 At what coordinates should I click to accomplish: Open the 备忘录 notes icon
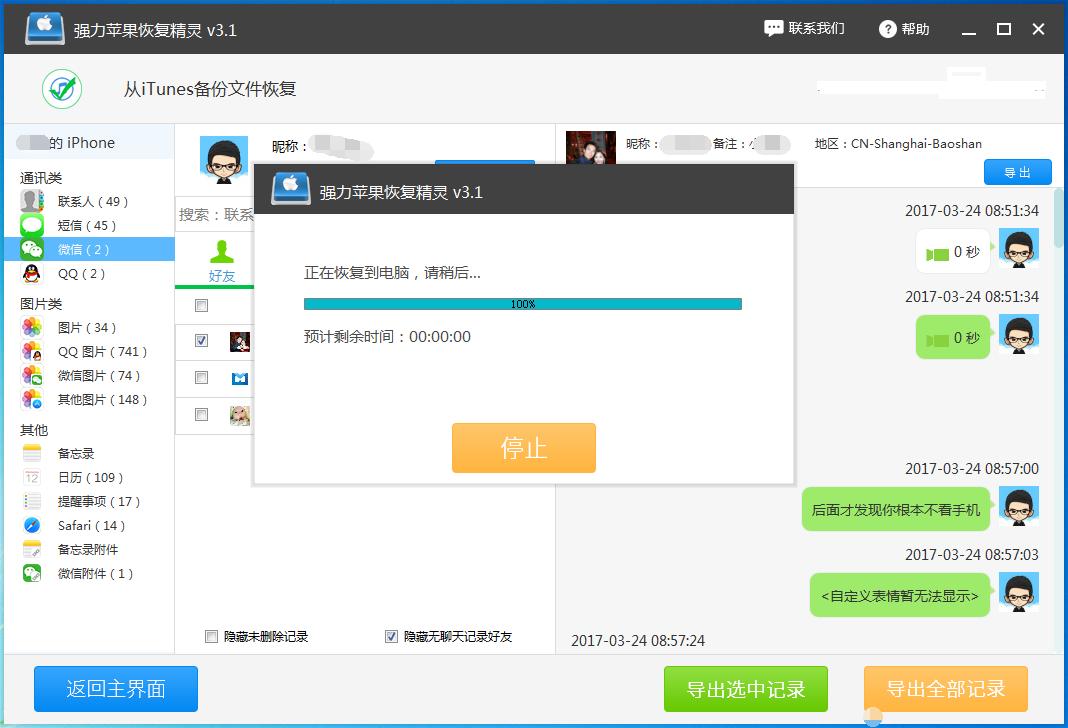point(30,452)
